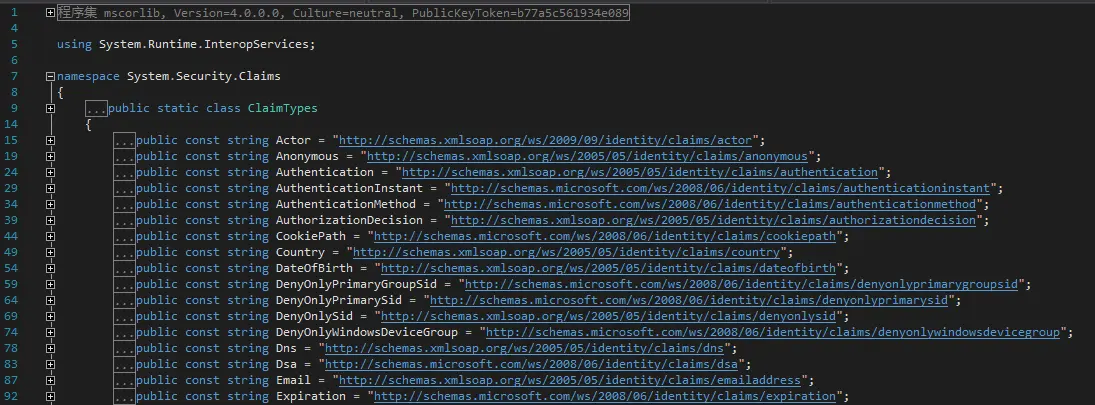This screenshot has height=405, width=1095.
Task: Expand the collapsed block on the DenyOnlySid line
Action: coord(50,317)
